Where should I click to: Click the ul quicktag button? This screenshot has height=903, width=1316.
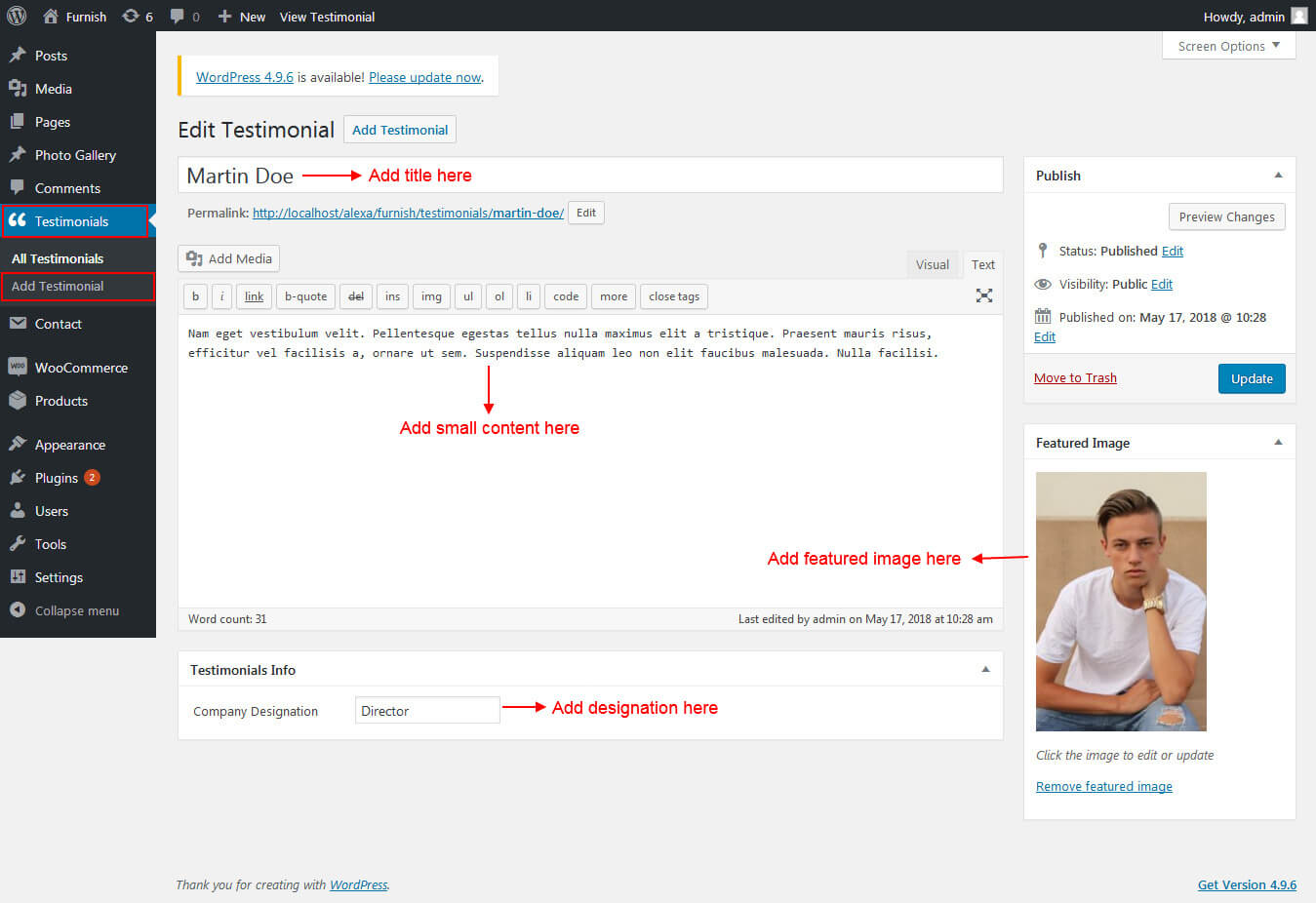(x=468, y=296)
